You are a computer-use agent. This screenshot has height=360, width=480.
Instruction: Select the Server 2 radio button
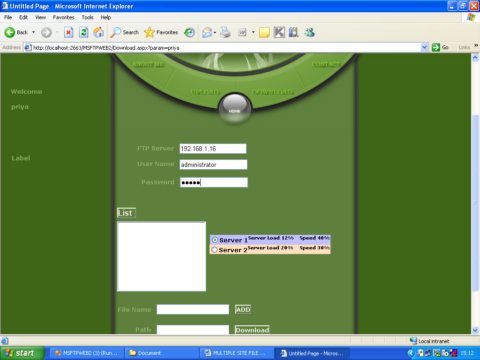tap(215, 249)
